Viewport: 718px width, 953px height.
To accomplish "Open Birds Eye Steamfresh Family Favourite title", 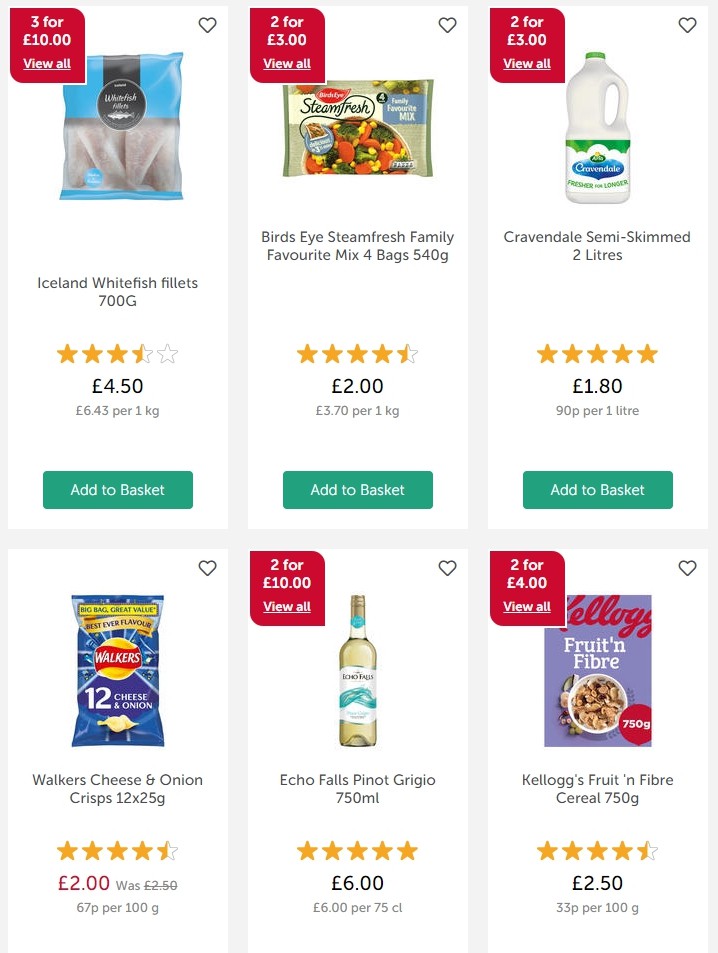I will 358,246.
